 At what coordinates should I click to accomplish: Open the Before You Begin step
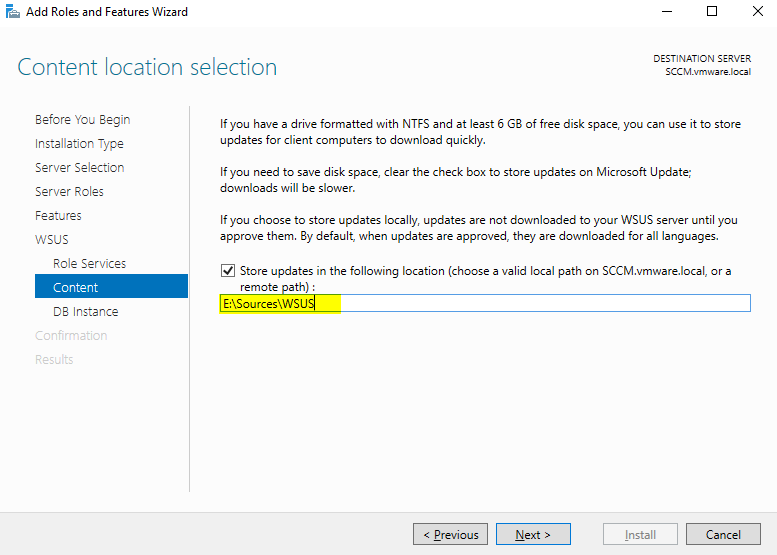tap(82, 119)
